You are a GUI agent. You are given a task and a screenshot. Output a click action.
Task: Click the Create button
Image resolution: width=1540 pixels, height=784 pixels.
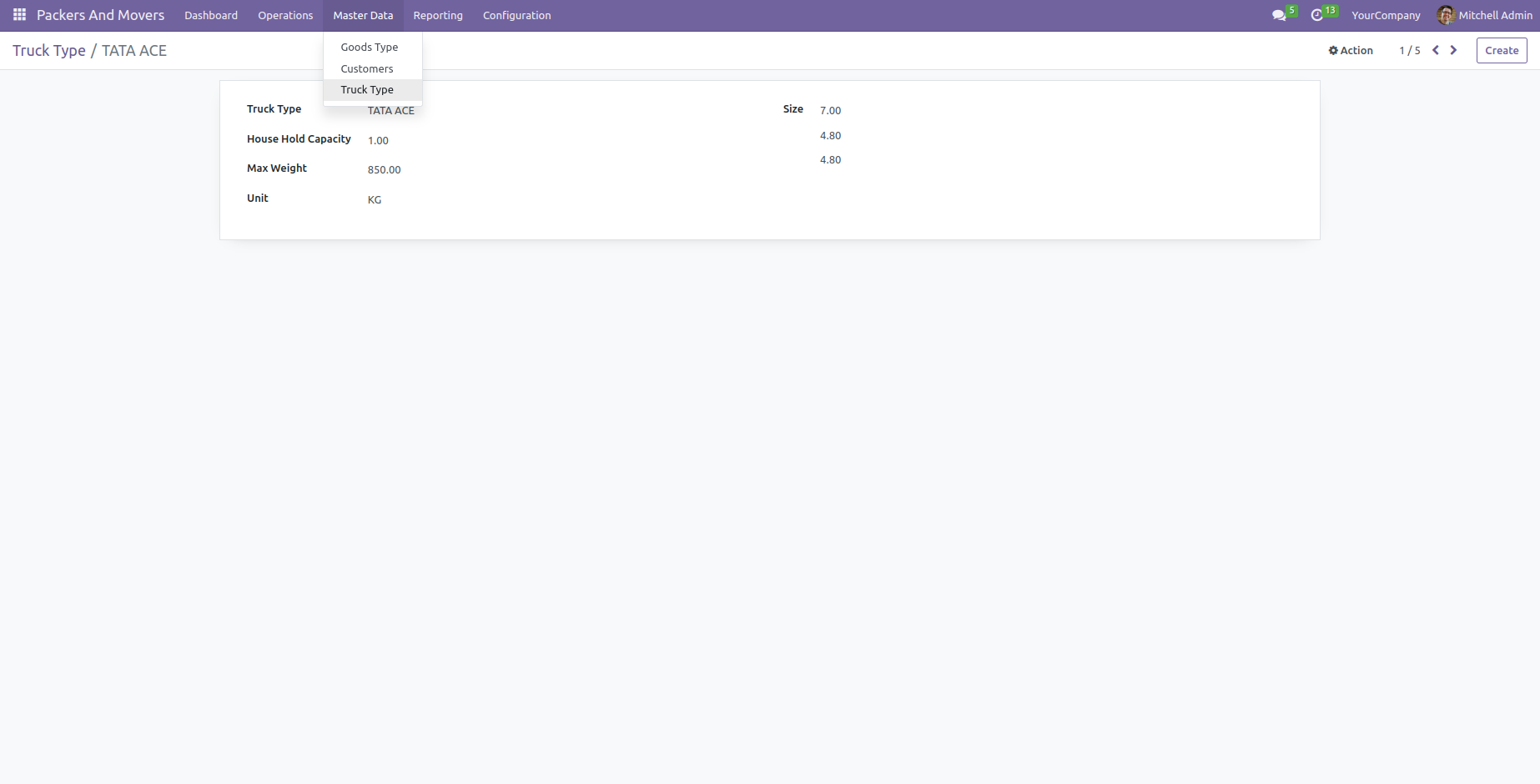coord(1502,50)
